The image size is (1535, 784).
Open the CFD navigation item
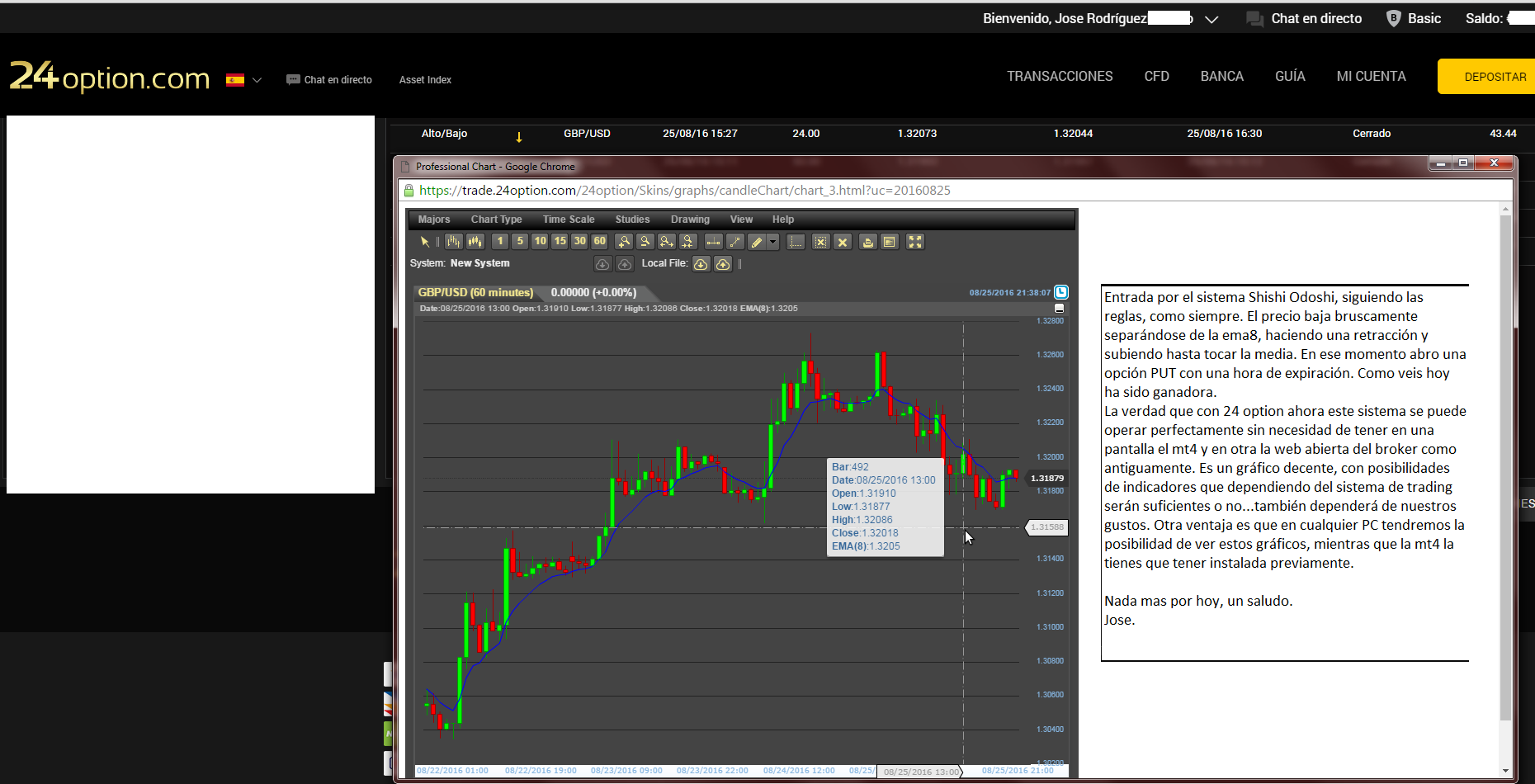(1156, 76)
